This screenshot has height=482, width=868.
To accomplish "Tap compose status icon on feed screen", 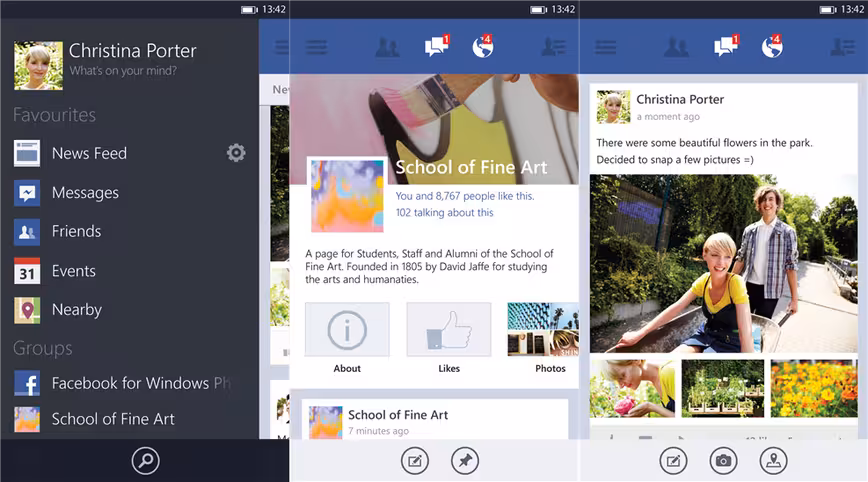I will coord(673,460).
